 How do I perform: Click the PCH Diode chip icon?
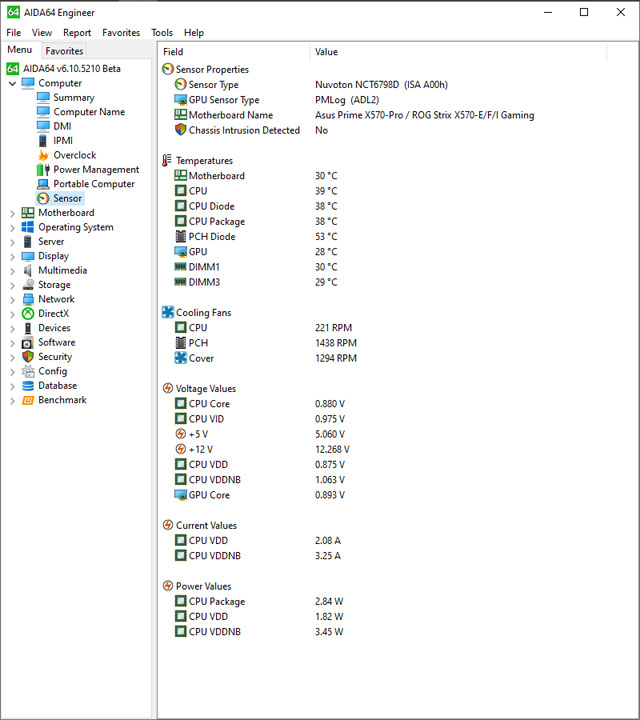coord(181,236)
